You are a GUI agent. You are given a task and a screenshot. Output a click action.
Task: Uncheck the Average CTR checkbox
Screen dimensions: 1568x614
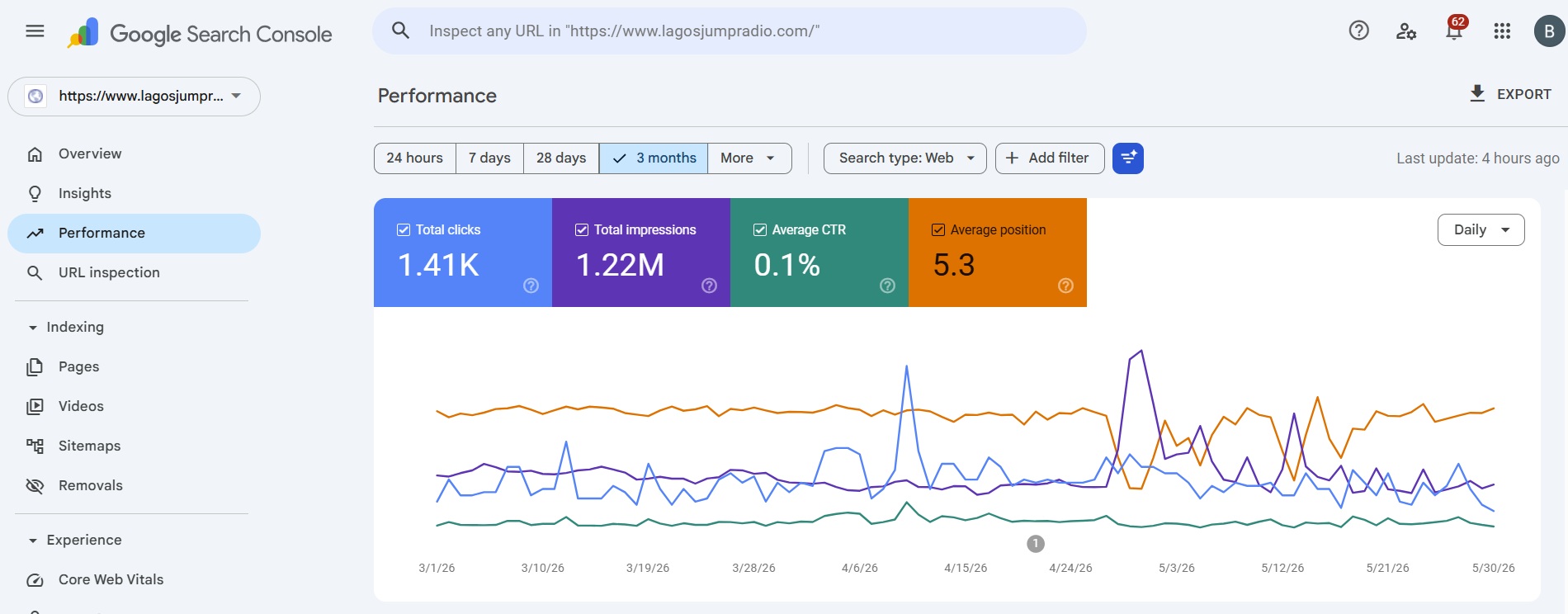pos(760,230)
